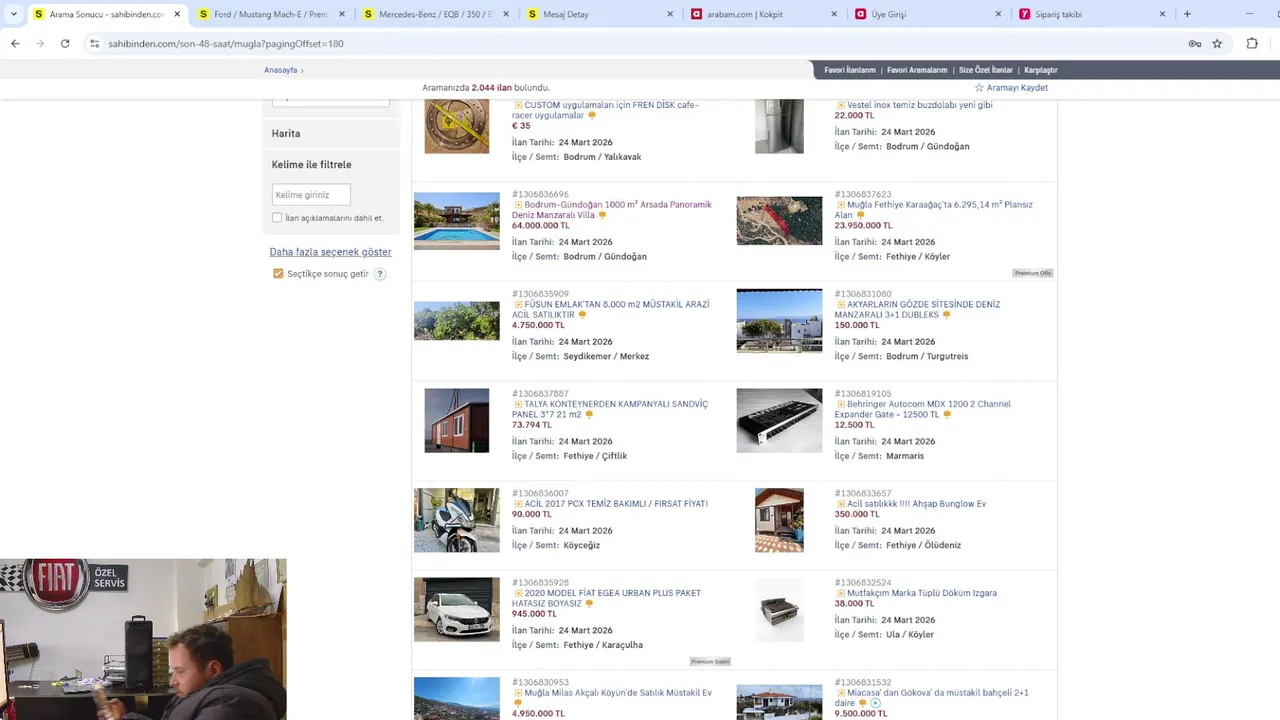Toggle İlan açıklamalarını dahil et checkbox

tap(277, 218)
